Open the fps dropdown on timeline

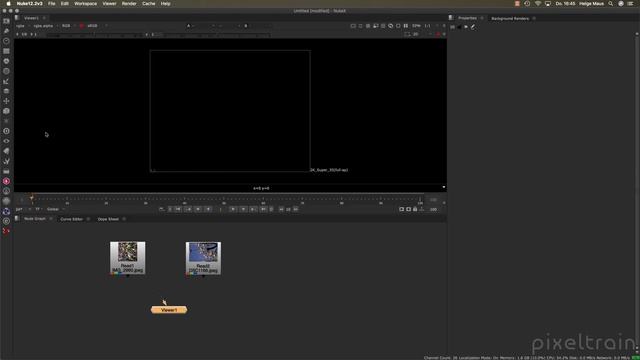tap(23, 209)
